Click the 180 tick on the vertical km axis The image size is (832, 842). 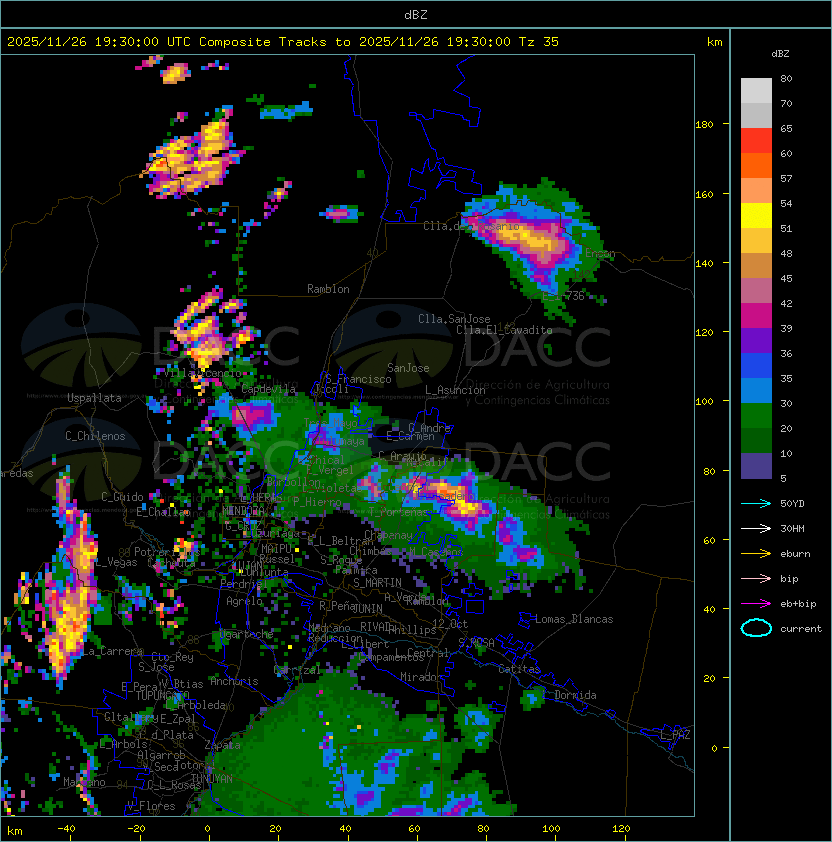[704, 125]
